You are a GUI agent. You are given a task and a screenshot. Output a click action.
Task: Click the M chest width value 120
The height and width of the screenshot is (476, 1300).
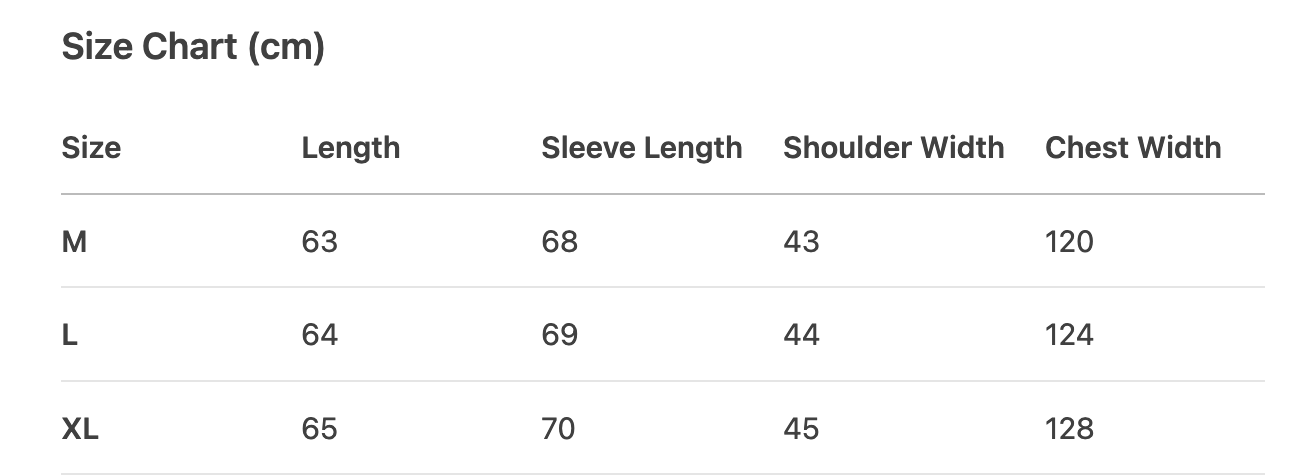click(x=1069, y=242)
